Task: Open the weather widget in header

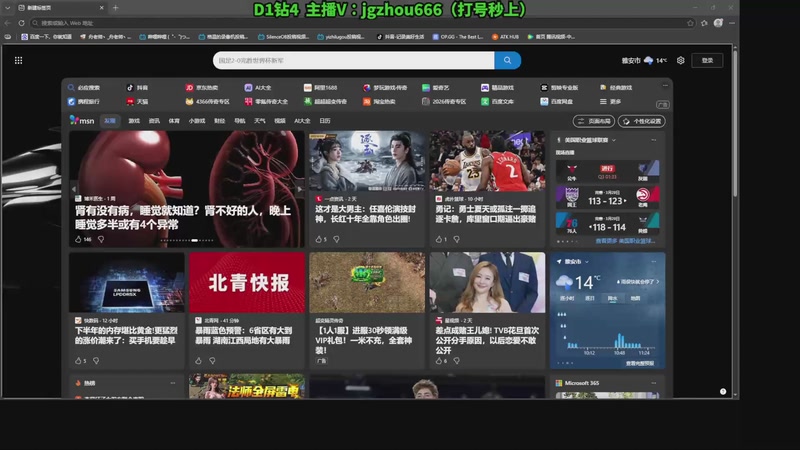Action: pos(644,60)
